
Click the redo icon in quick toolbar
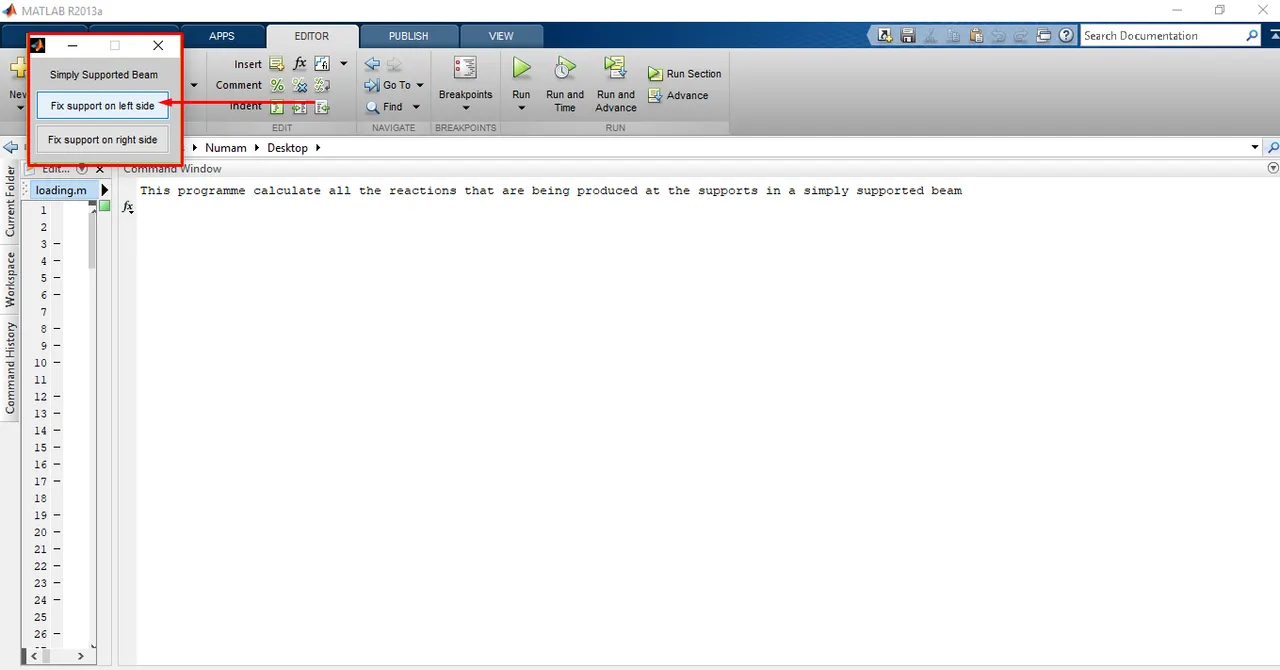(x=1020, y=36)
